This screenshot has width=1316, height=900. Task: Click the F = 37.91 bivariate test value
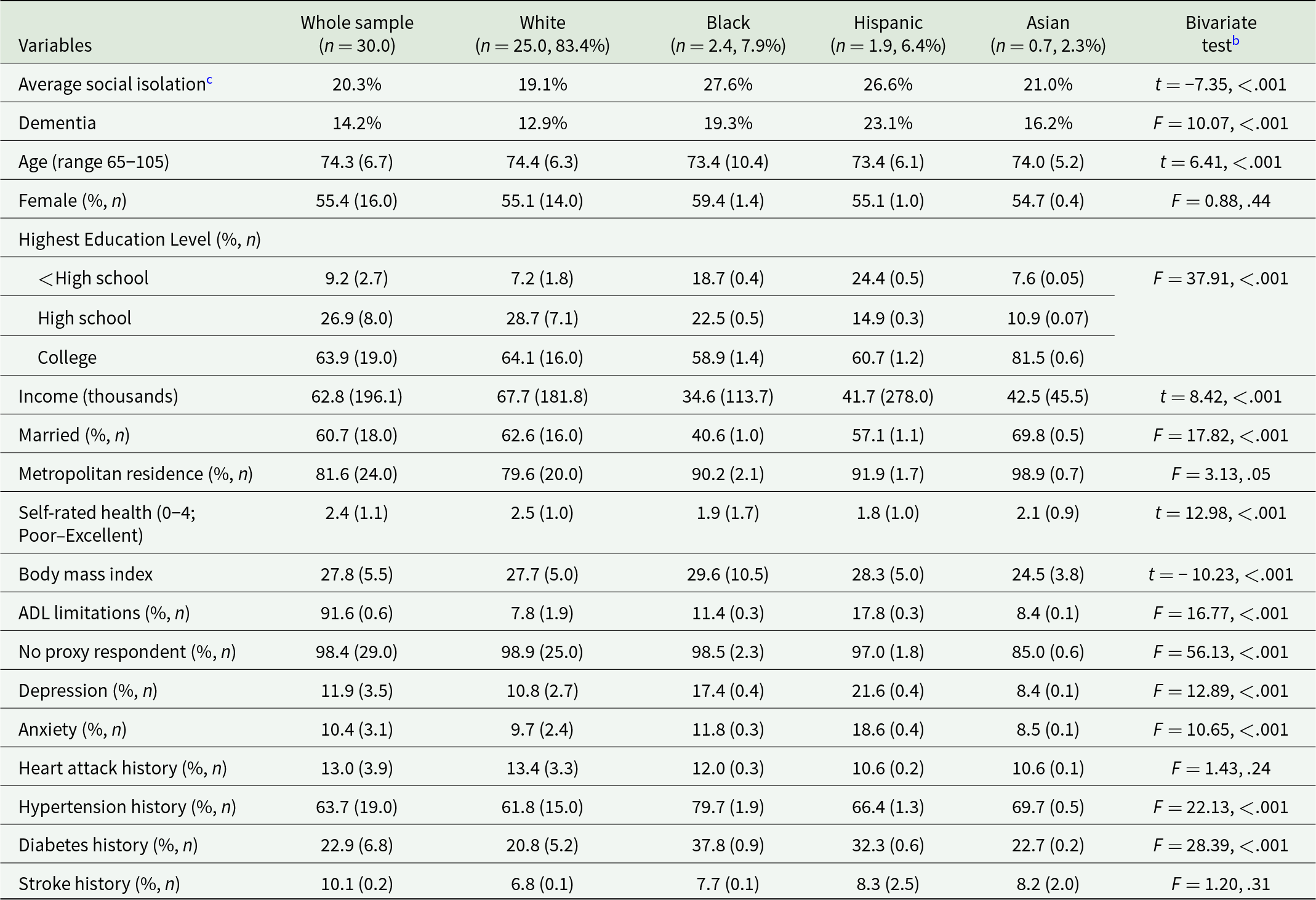(1220, 278)
